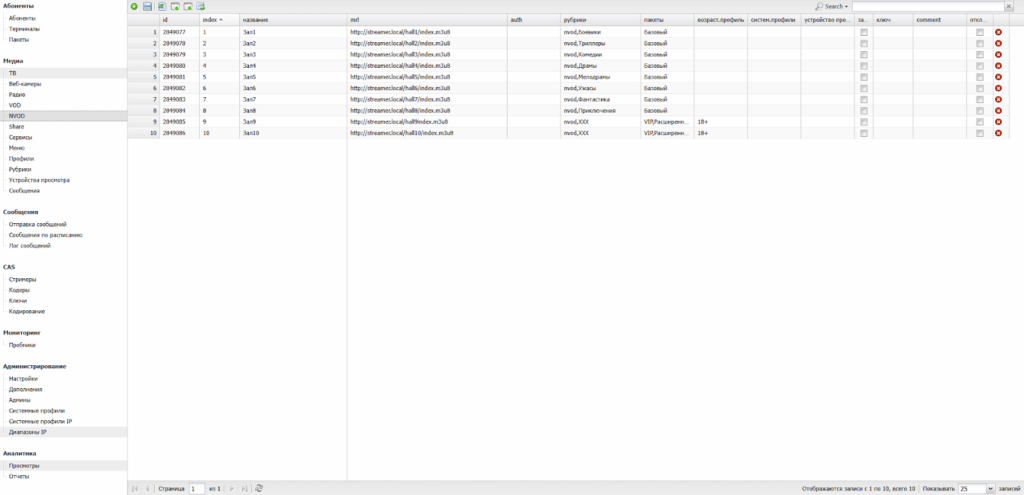Toggle the 'откл' checkbox for Зал1

[x=980, y=33]
